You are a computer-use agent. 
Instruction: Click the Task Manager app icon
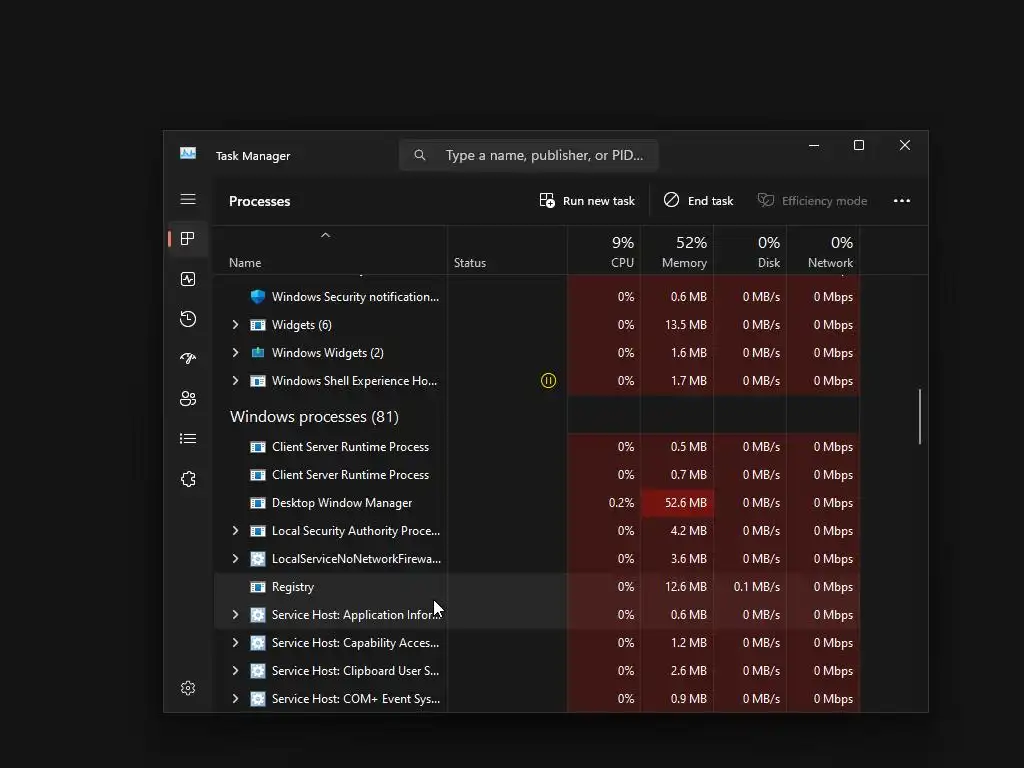click(188, 153)
